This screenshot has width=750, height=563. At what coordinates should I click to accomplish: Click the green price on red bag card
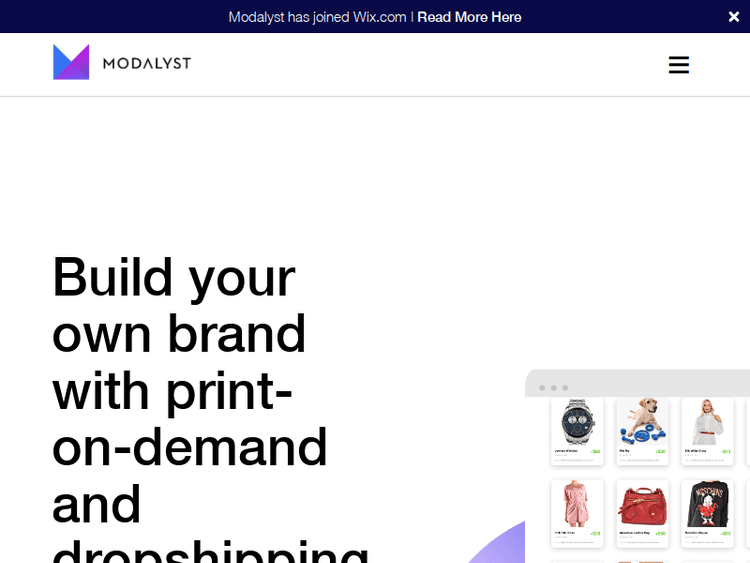coord(660,534)
